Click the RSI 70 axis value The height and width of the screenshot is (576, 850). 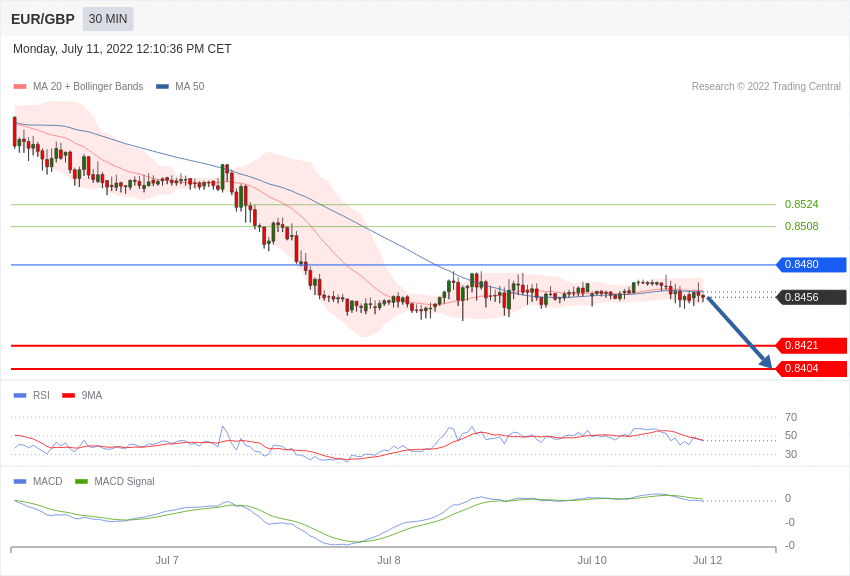791,417
